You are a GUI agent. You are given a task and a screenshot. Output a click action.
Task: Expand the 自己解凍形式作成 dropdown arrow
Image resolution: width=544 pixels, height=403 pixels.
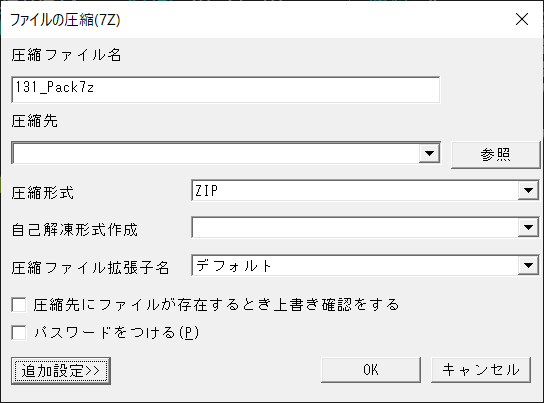coord(528,228)
